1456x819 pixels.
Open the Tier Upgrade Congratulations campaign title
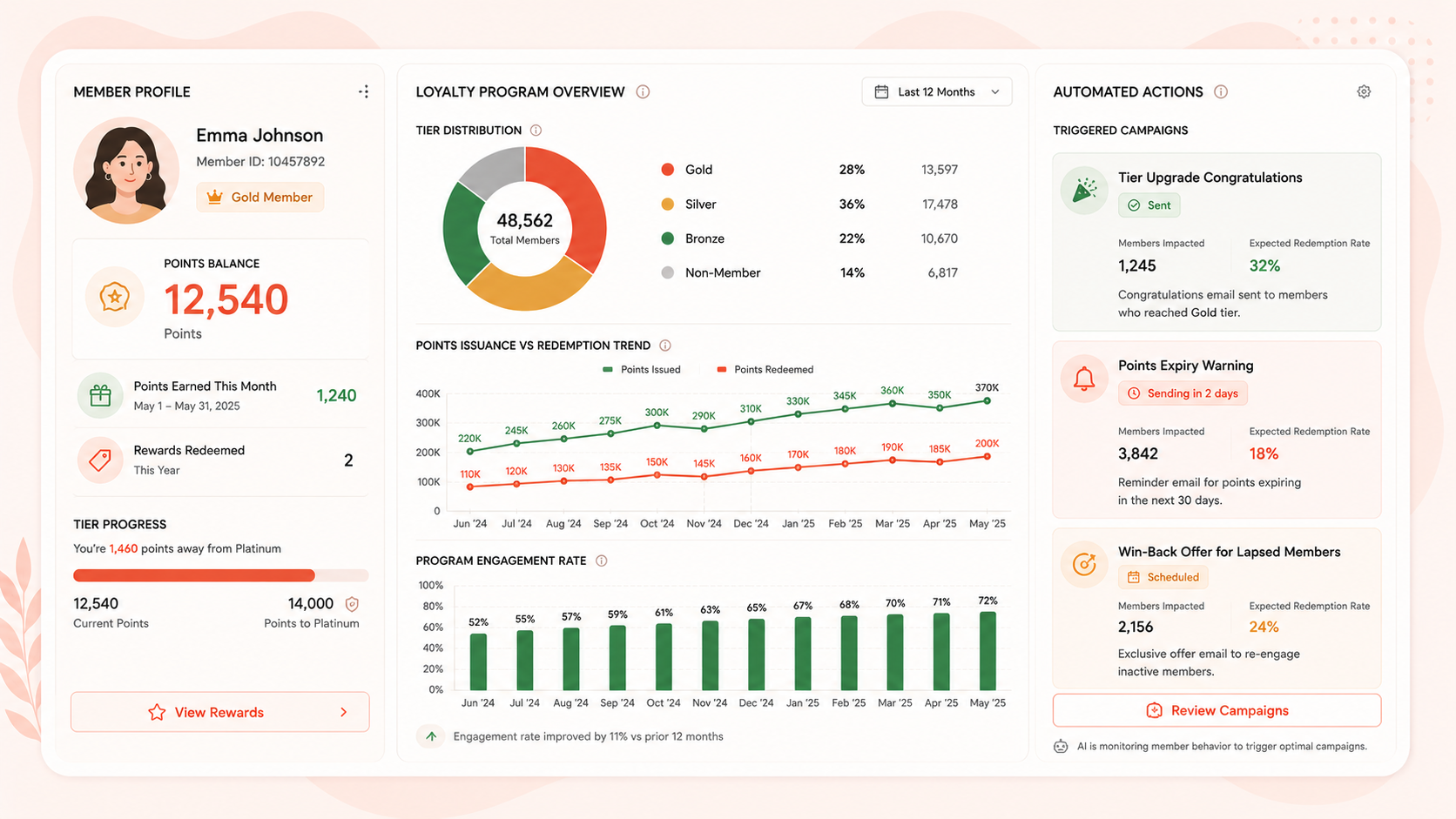coord(1210,178)
